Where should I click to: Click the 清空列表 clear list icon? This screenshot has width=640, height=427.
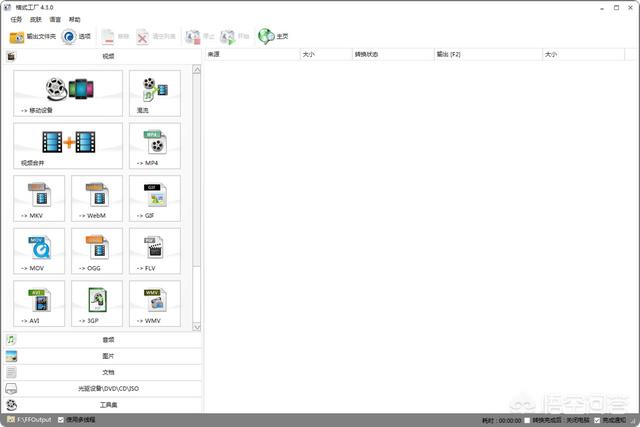click(142, 37)
